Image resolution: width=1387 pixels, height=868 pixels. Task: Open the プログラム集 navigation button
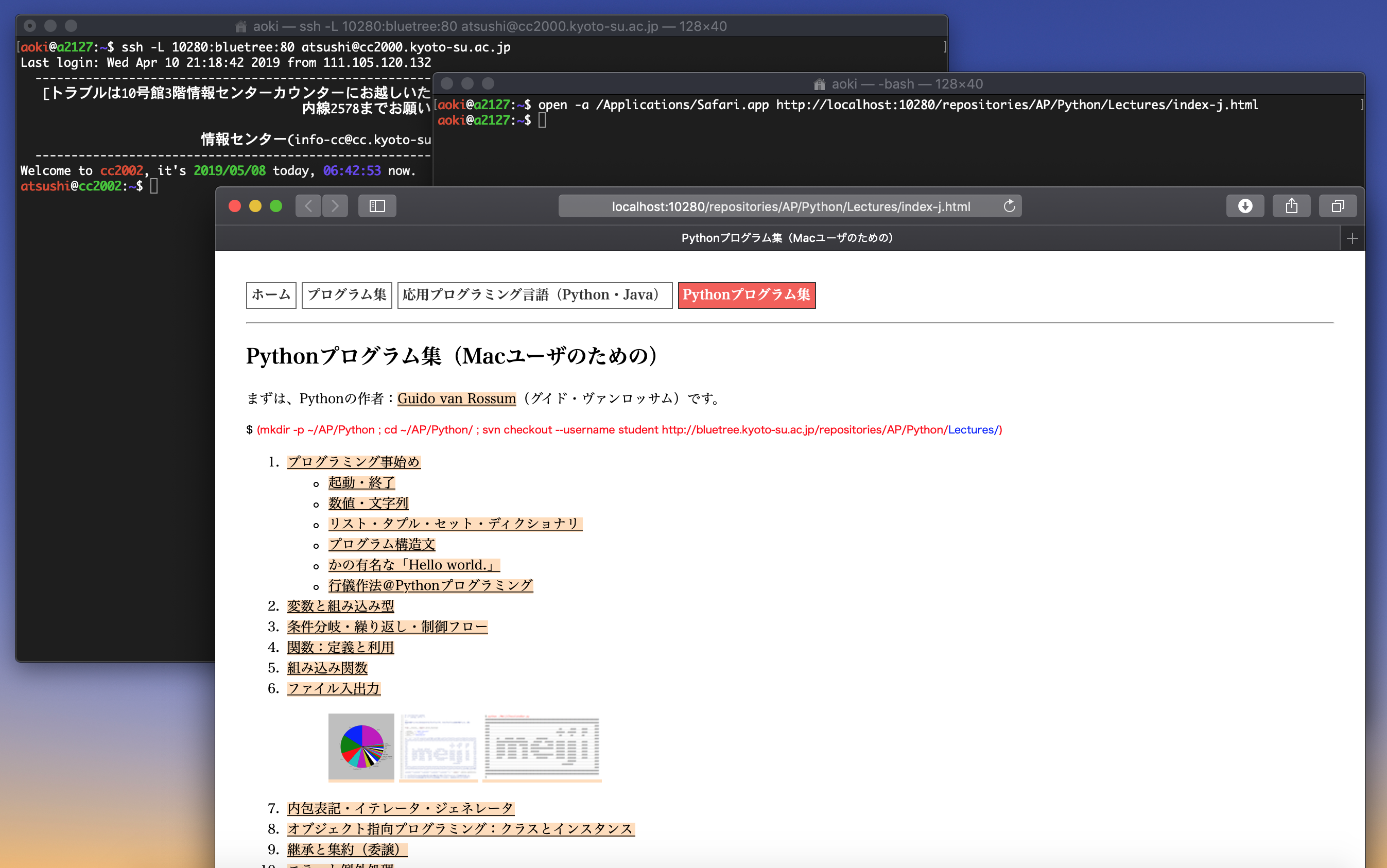[347, 295]
